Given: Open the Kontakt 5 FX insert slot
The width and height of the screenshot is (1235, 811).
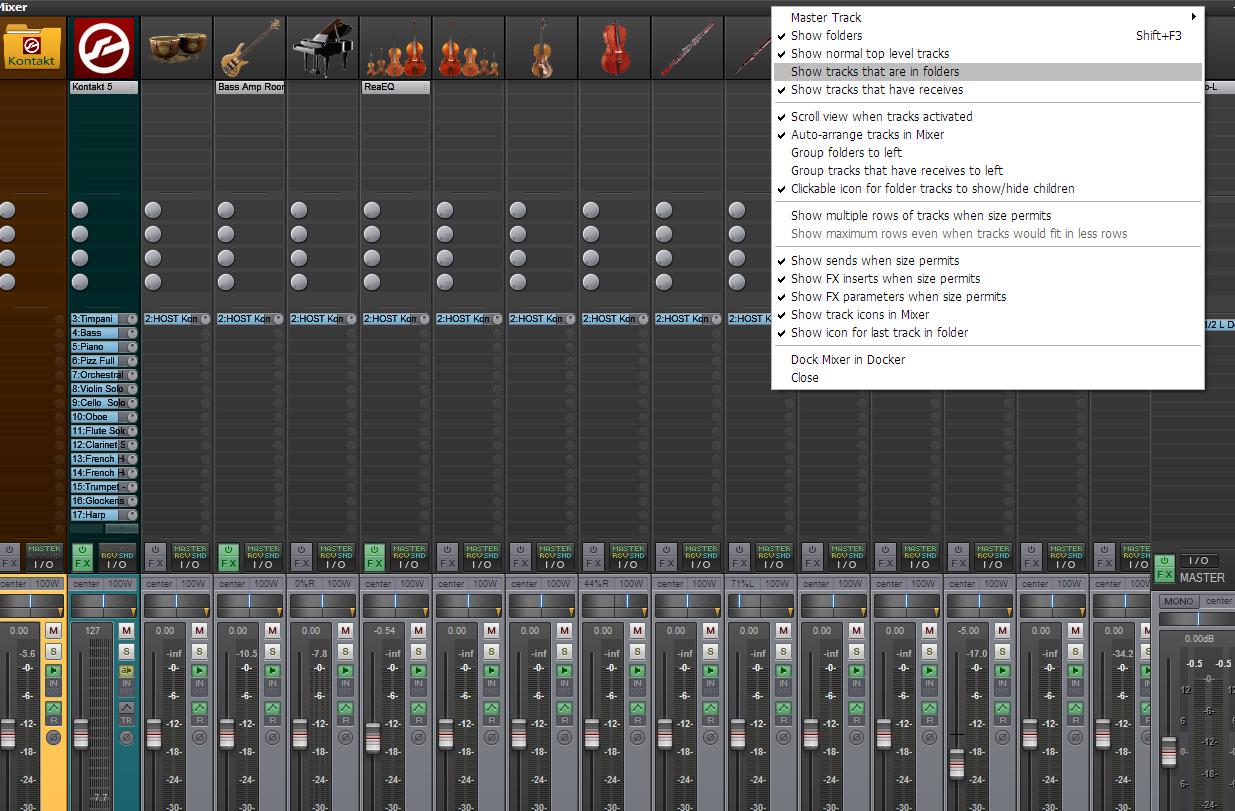Looking at the screenshot, I should coord(98,88).
